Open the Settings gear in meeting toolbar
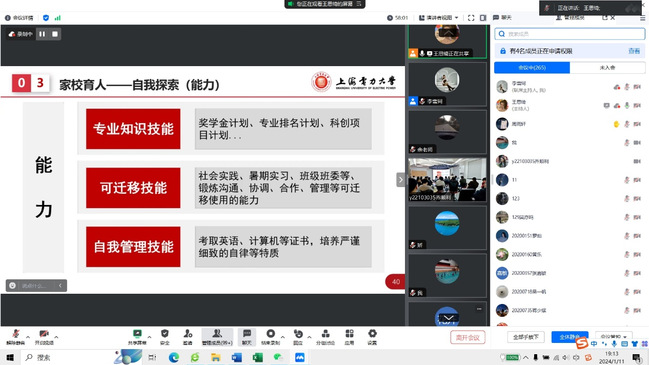The width and height of the screenshot is (649, 365). pyautogui.click(x=372, y=336)
